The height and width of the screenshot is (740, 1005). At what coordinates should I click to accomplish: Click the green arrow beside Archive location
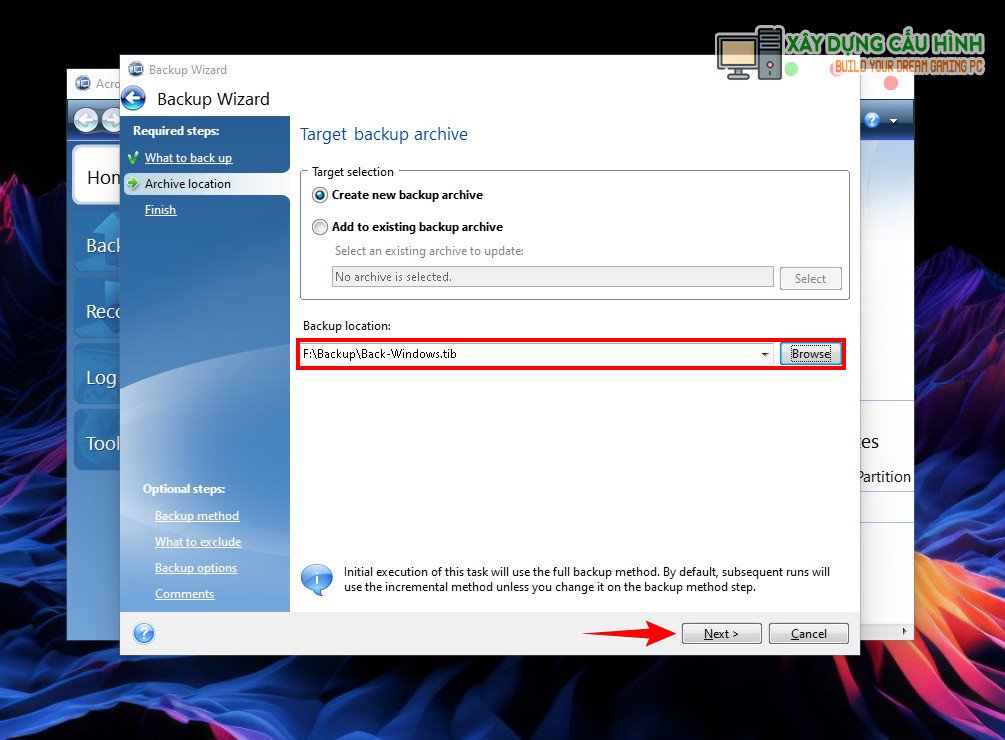tap(133, 184)
